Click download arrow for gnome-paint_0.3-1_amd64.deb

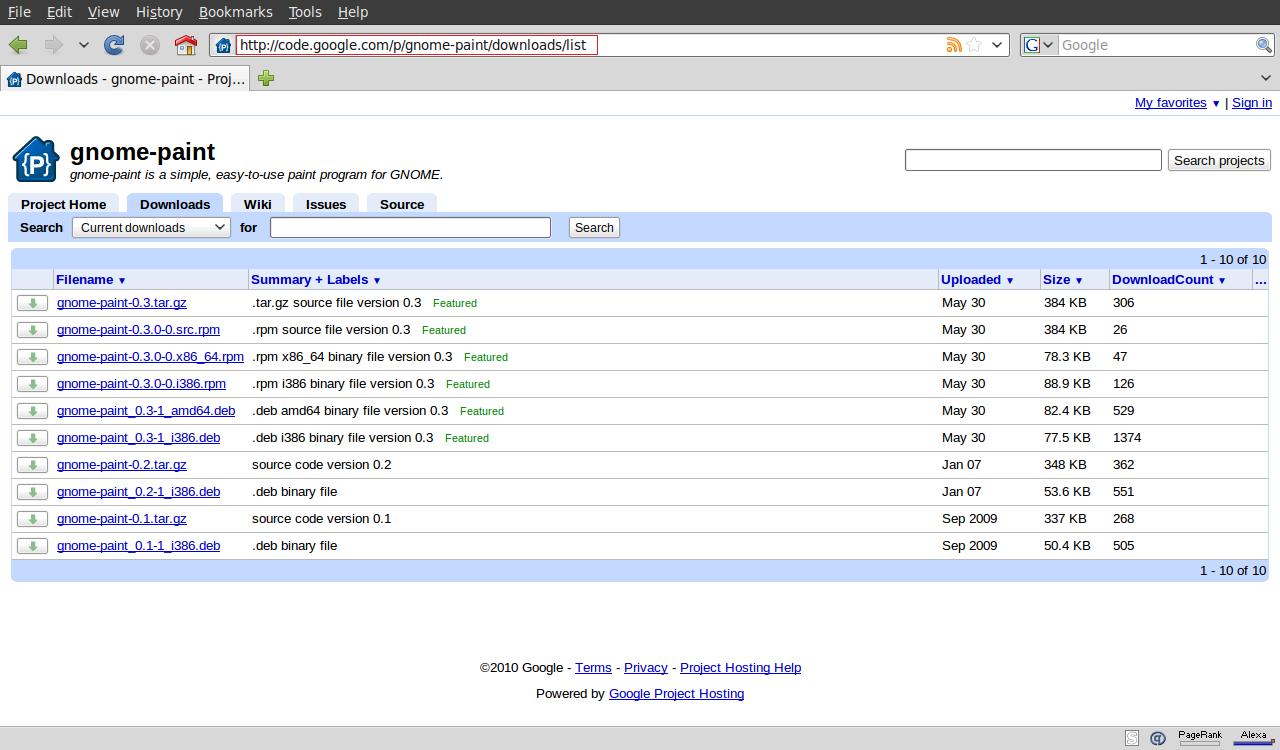[x=32, y=411]
